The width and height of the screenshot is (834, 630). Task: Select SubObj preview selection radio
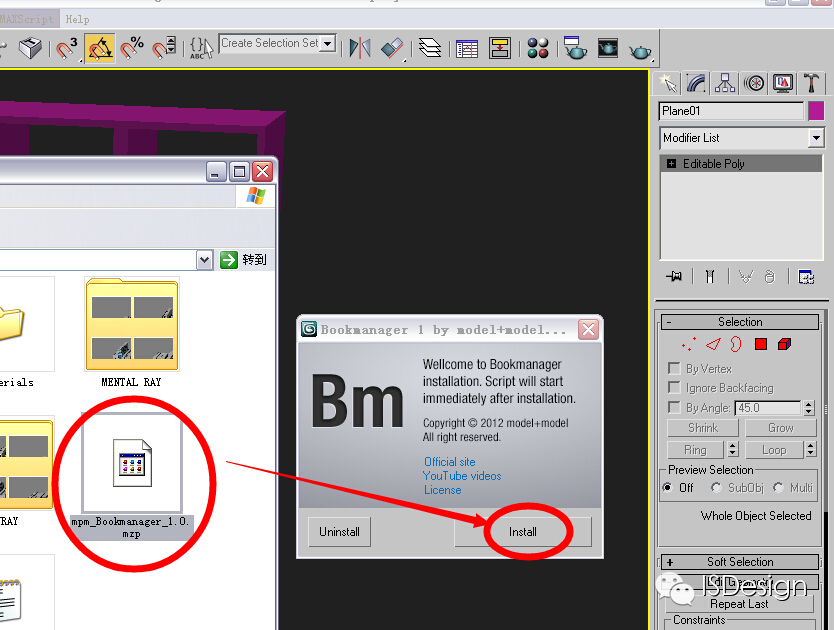[x=716, y=487]
